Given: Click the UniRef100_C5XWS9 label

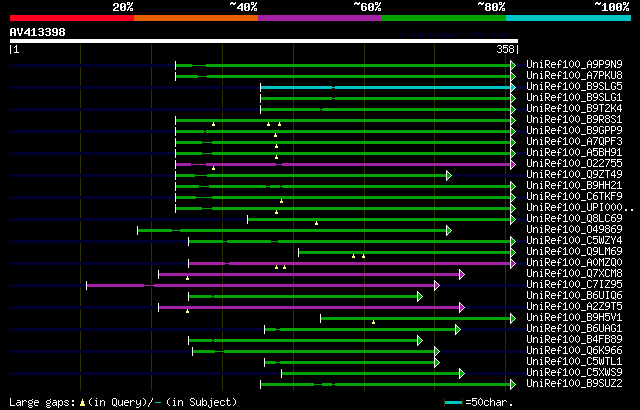Looking at the screenshot, I should (574, 373).
